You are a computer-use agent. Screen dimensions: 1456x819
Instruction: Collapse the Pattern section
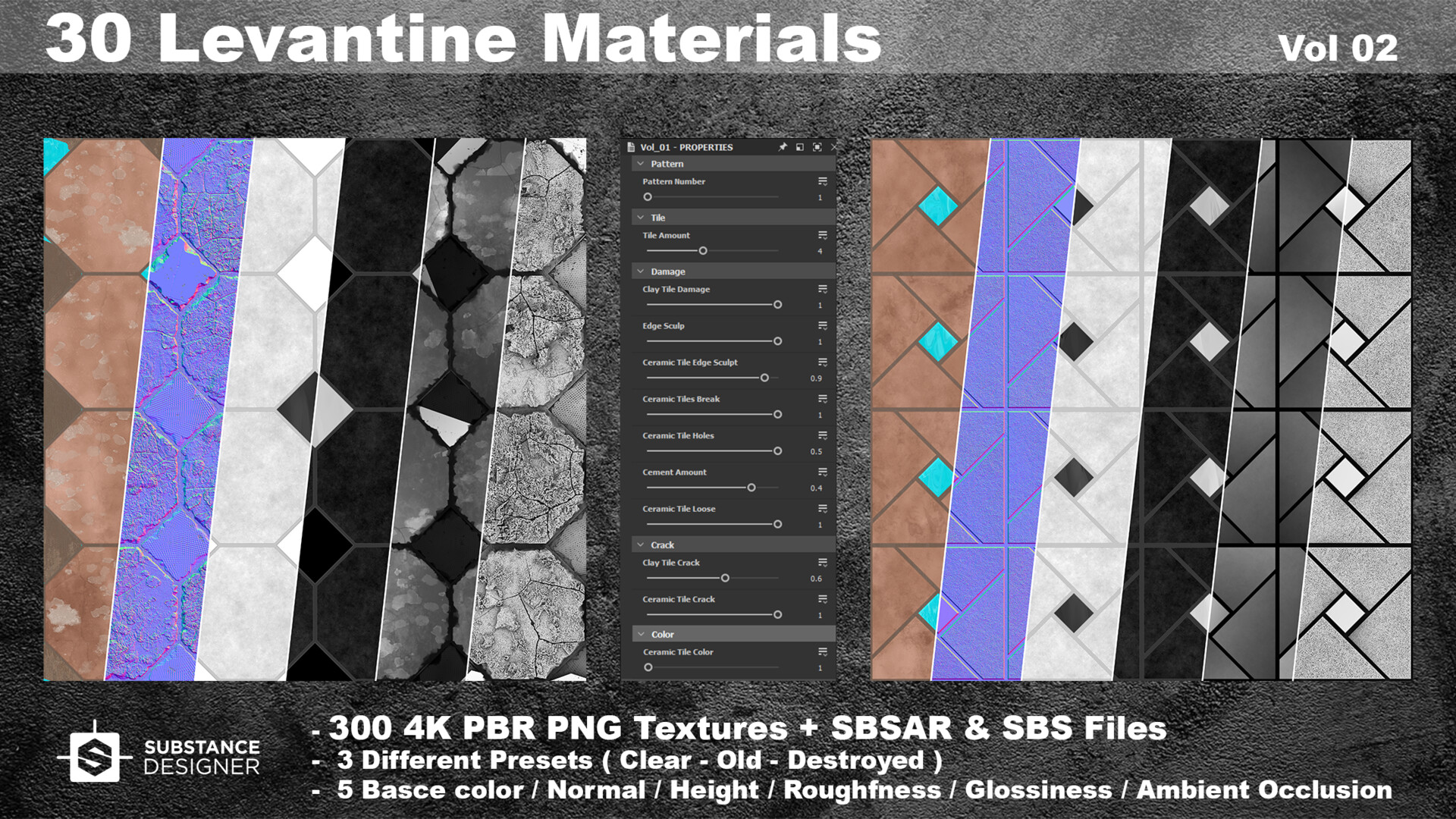641,163
